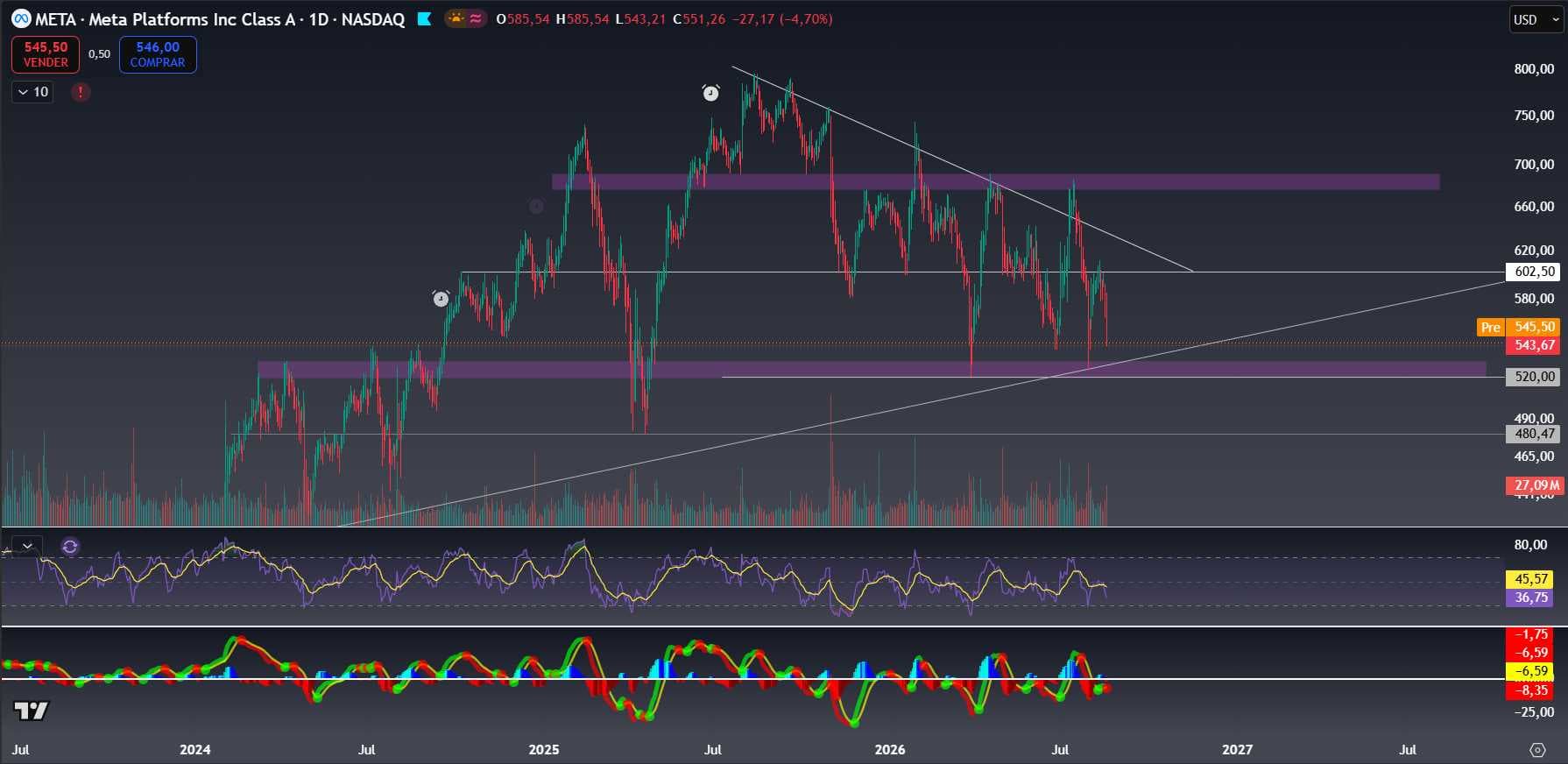Screen dimensions: 1568x764
Task: Open the USD currency dropdown
Action: [1536, 19]
